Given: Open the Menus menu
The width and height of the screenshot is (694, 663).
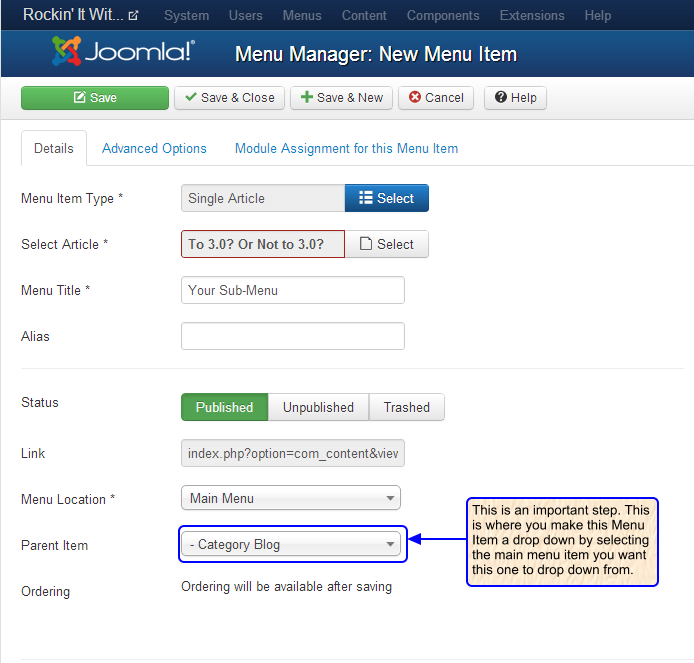Looking at the screenshot, I should [x=302, y=15].
